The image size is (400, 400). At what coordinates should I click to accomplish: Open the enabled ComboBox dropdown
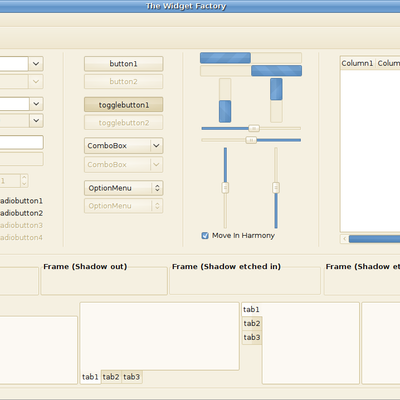coord(123,146)
